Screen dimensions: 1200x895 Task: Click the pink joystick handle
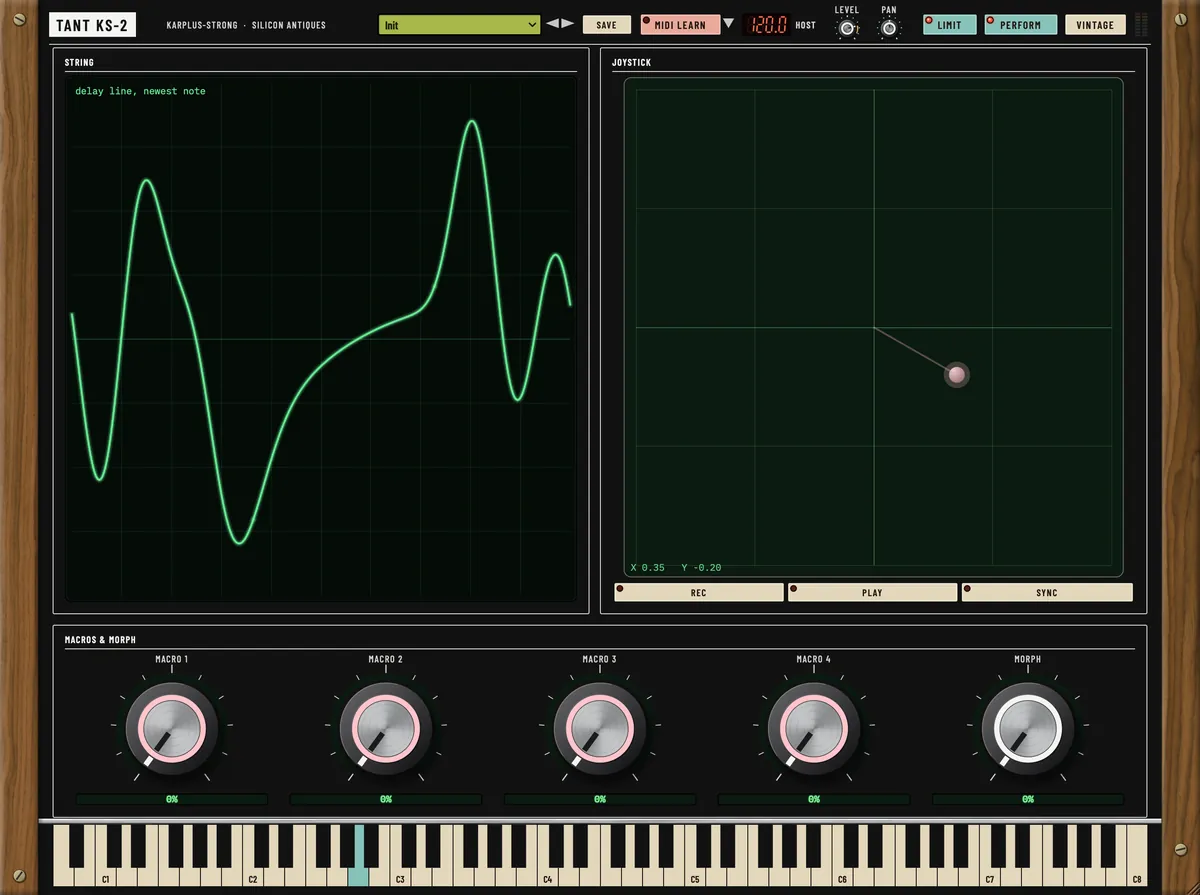point(957,375)
